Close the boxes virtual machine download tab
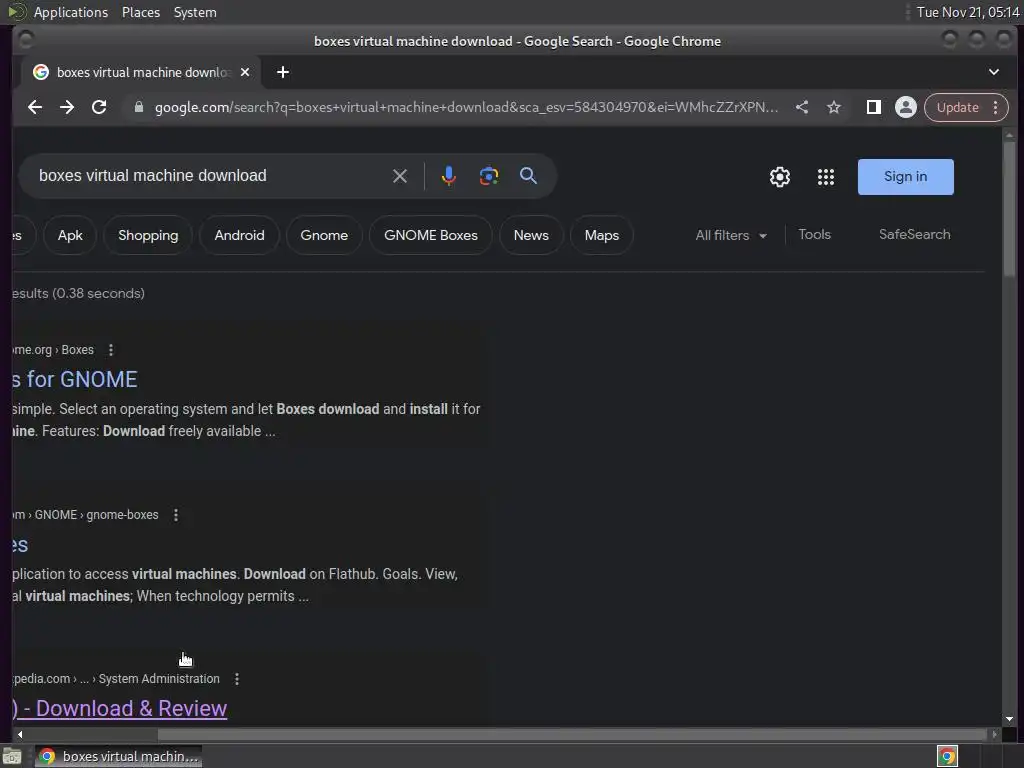Viewport: 1024px width, 768px height. pos(245,72)
